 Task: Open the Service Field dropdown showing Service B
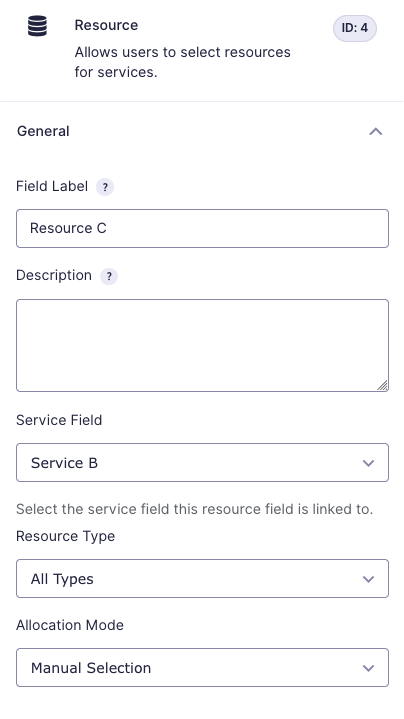click(x=202, y=462)
